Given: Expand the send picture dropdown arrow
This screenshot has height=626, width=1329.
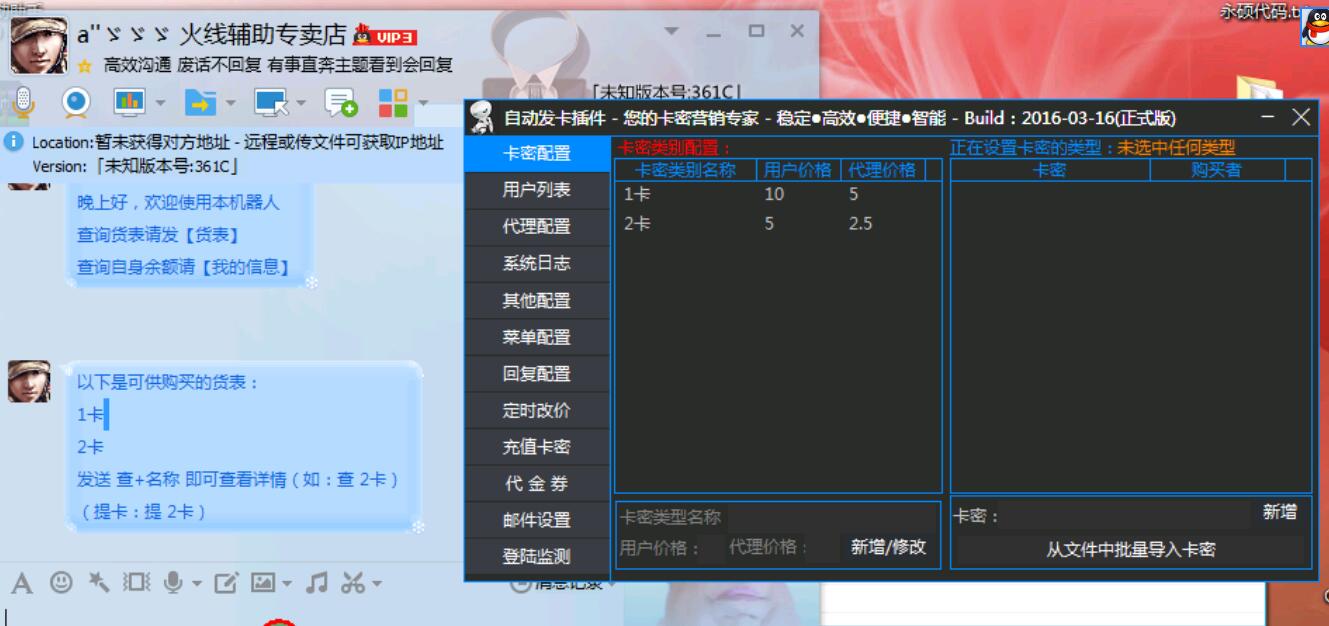Looking at the screenshot, I should pos(287,583).
